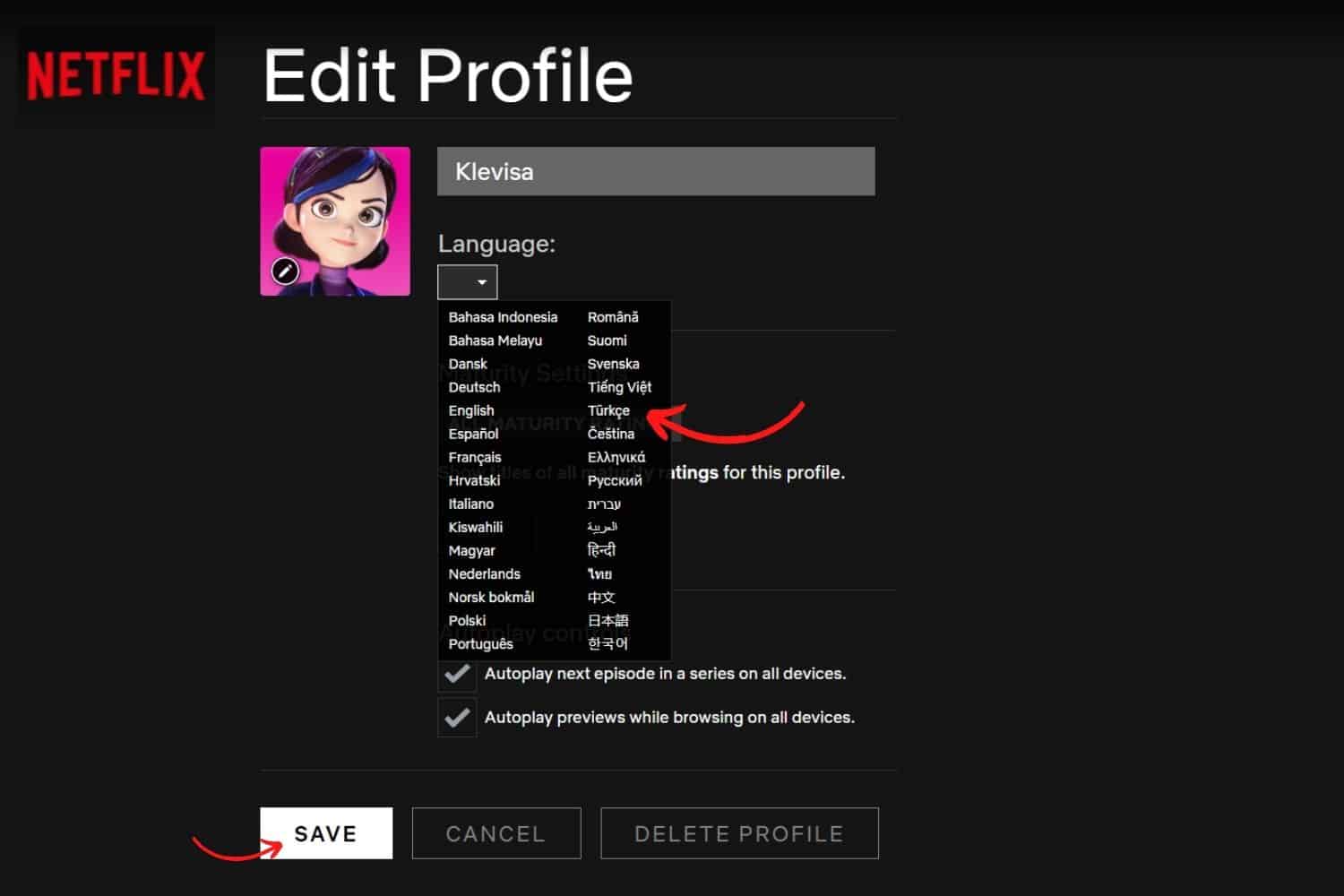Select Japanese 日本語 from language list
The image size is (1344, 896).
(608, 620)
